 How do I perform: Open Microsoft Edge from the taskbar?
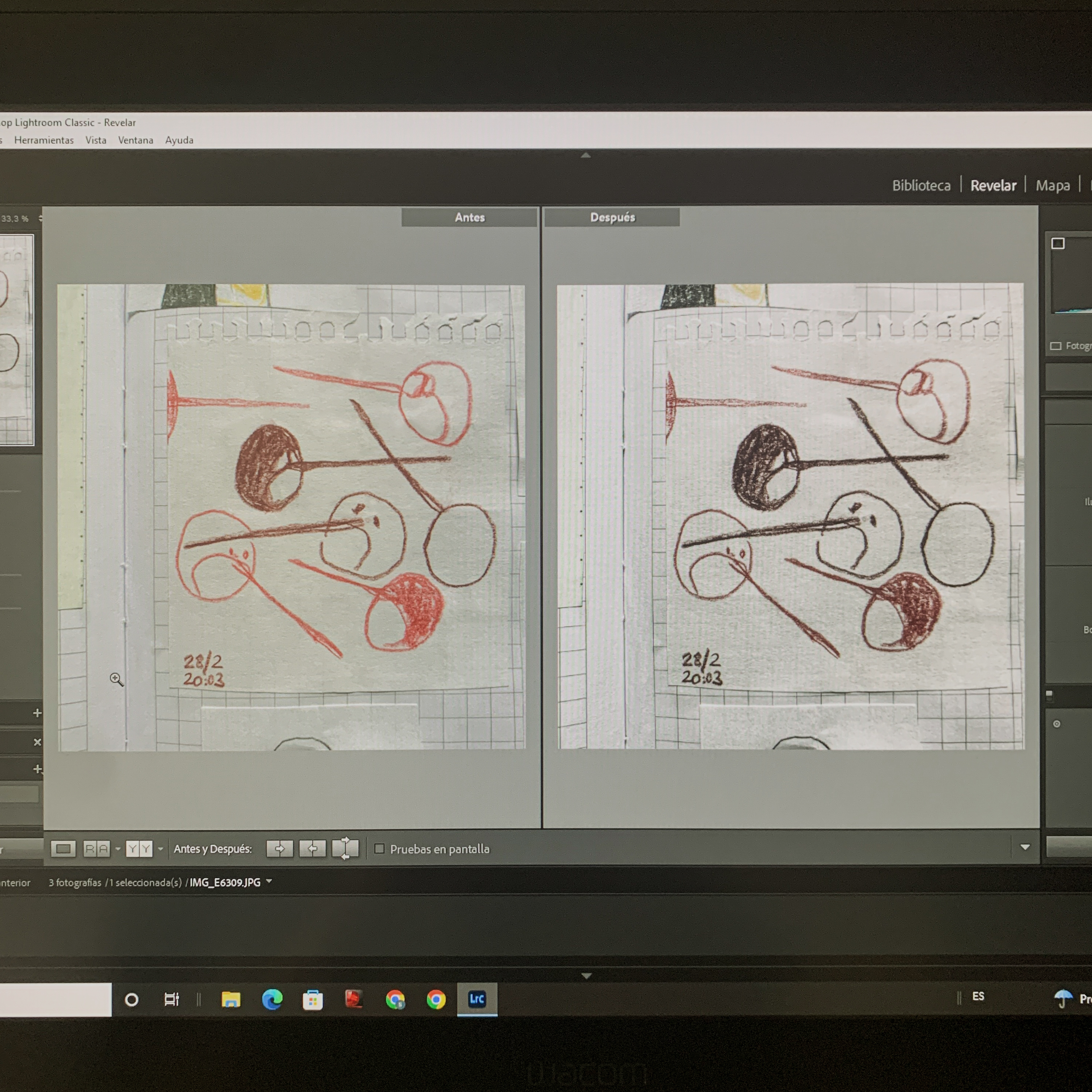[273, 999]
